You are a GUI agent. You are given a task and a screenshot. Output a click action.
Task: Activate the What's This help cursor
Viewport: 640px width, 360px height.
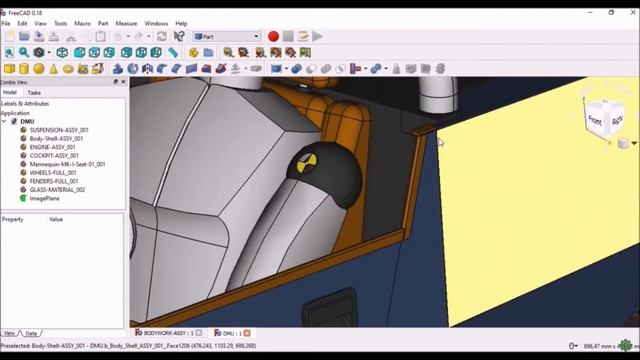[179, 36]
